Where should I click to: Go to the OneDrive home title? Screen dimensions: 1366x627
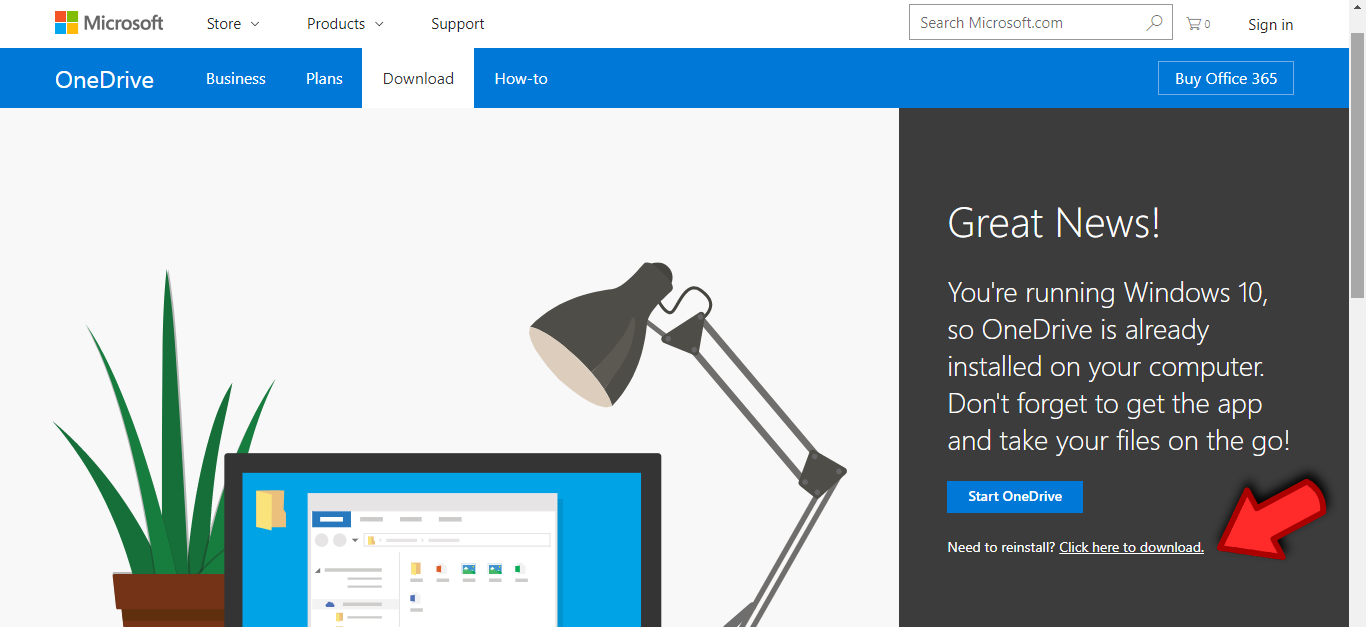[104, 80]
